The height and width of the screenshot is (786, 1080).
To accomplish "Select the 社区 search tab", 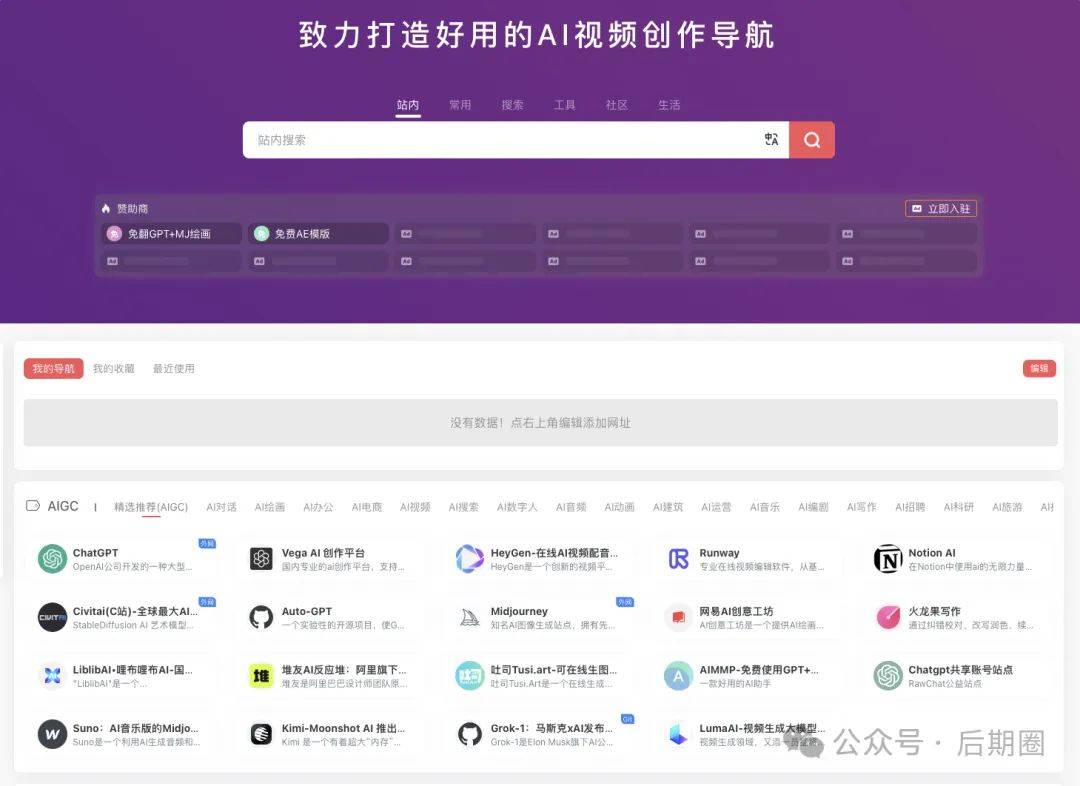I will (x=616, y=105).
